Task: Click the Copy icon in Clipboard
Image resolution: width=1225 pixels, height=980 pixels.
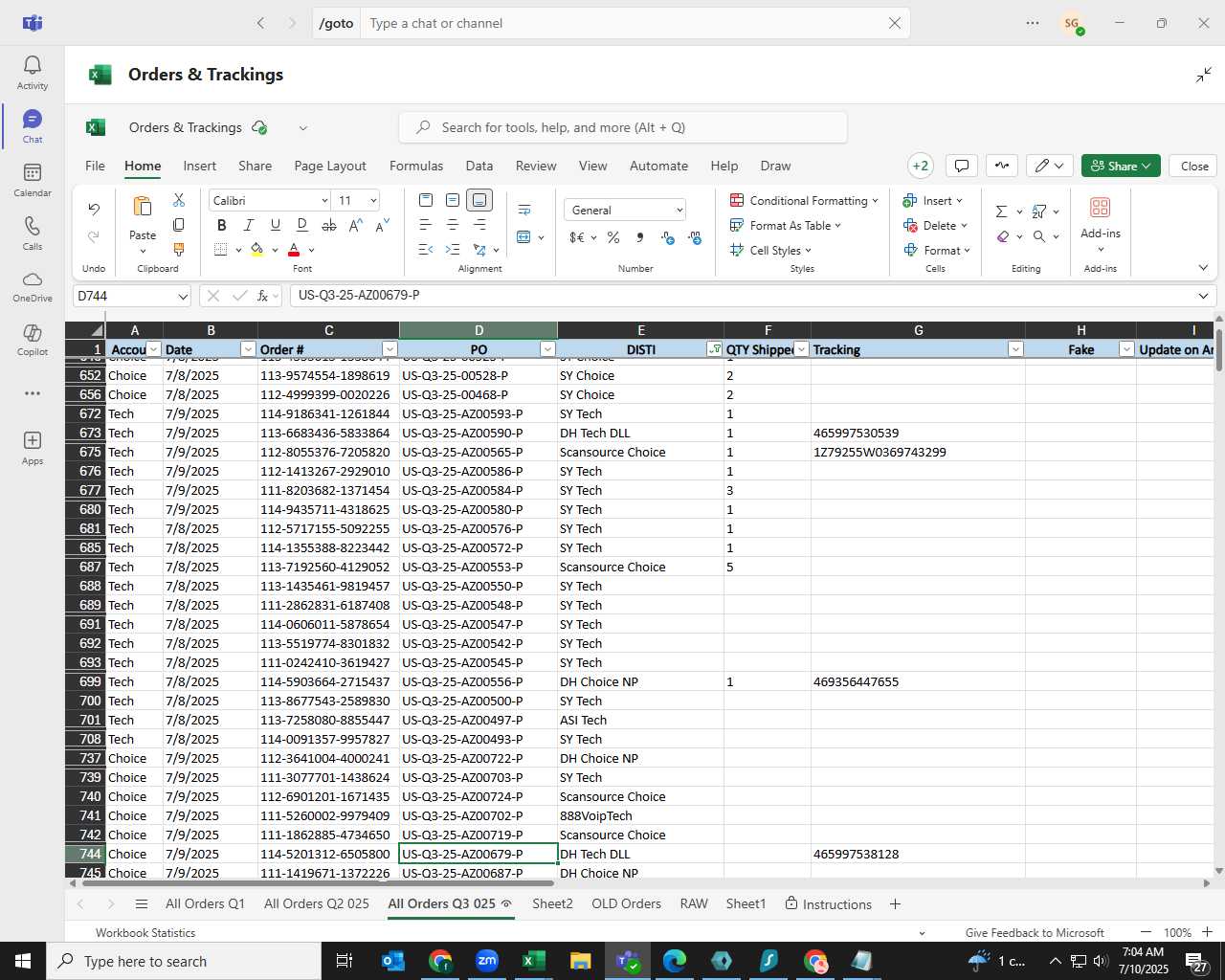Action: pyautogui.click(x=179, y=225)
